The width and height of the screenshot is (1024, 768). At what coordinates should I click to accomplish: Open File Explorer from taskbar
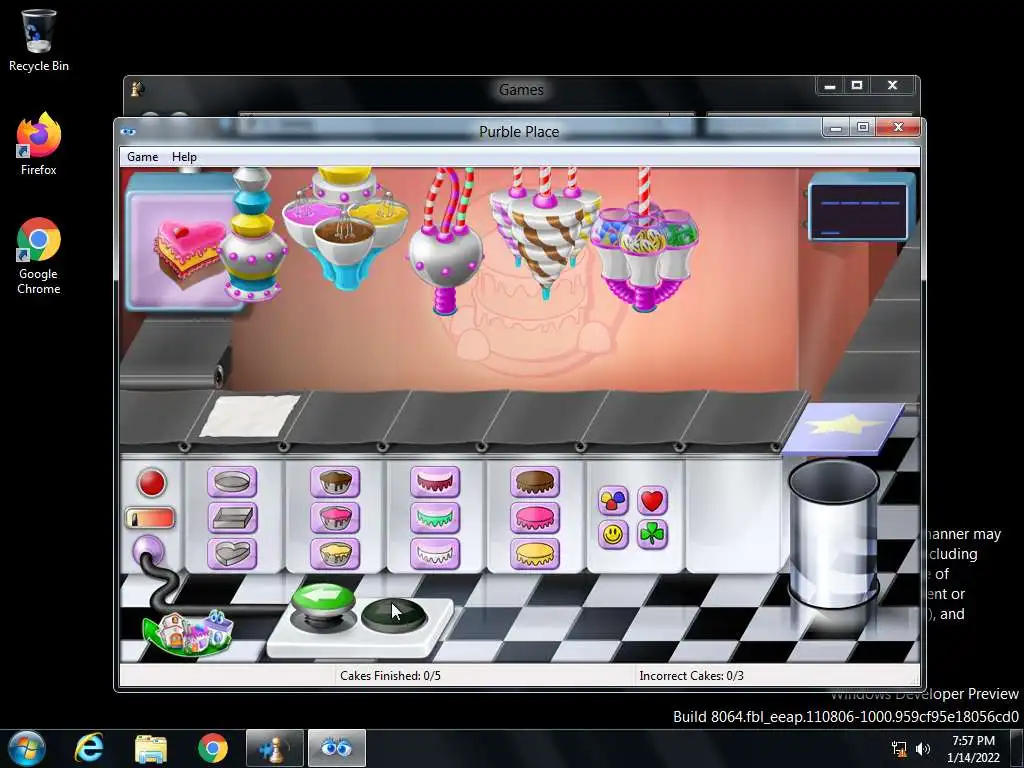pos(151,748)
